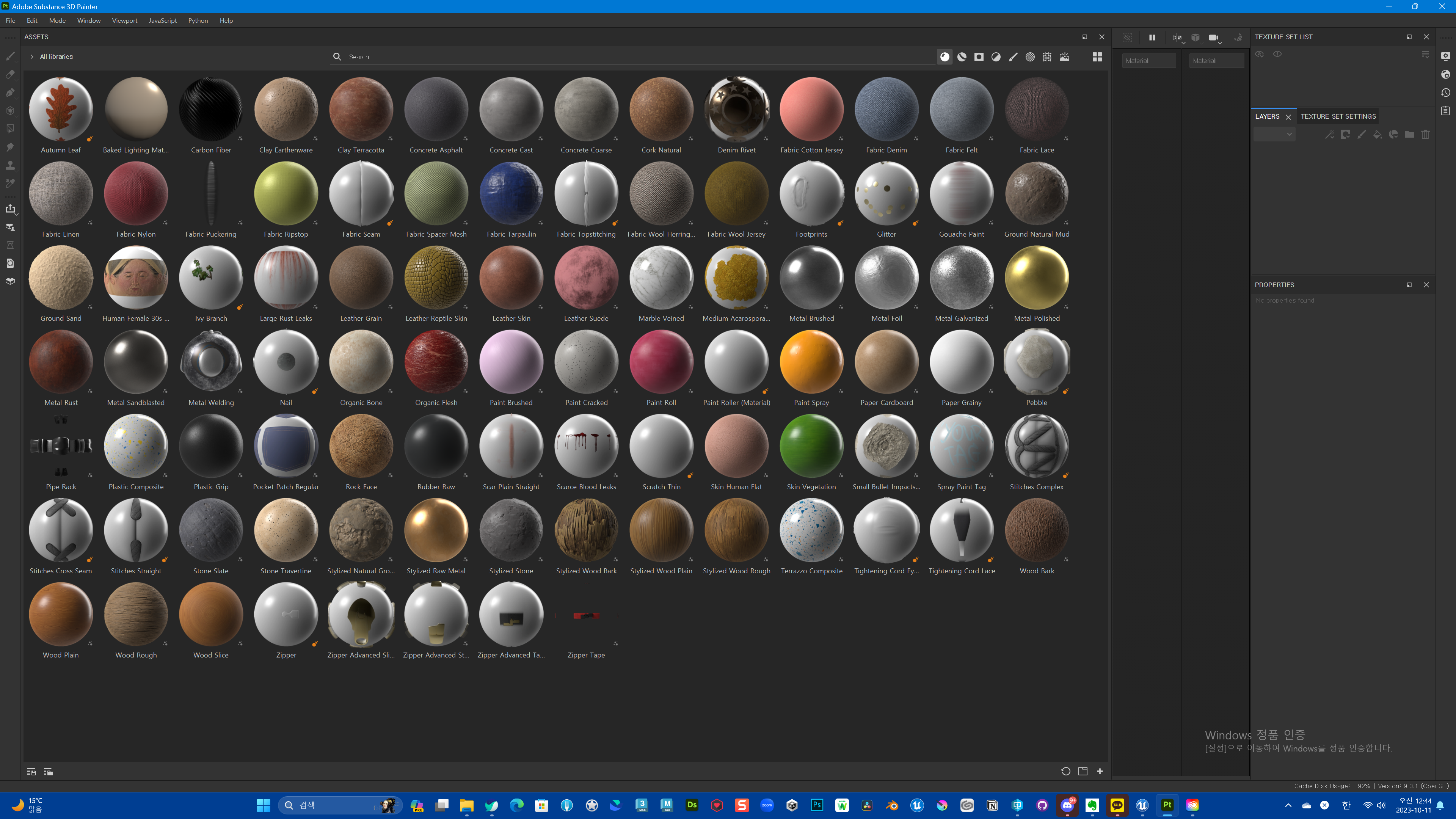Viewport: 1456px width, 819px height.
Task: Select the Brushes asset filter icon
Action: click(1013, 57)
